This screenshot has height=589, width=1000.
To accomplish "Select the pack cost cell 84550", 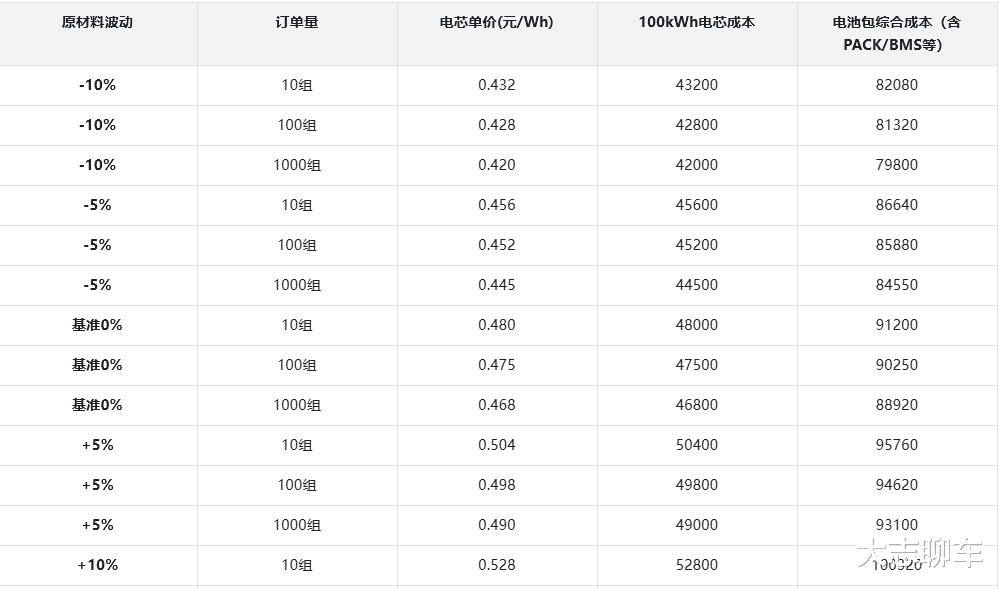I will click(x=896, y=285).
